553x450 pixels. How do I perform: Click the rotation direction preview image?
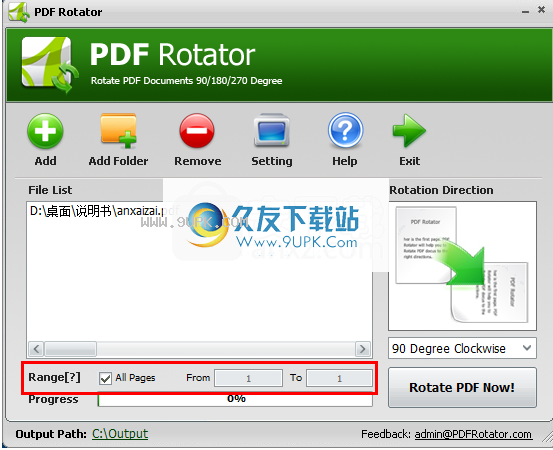462,266
